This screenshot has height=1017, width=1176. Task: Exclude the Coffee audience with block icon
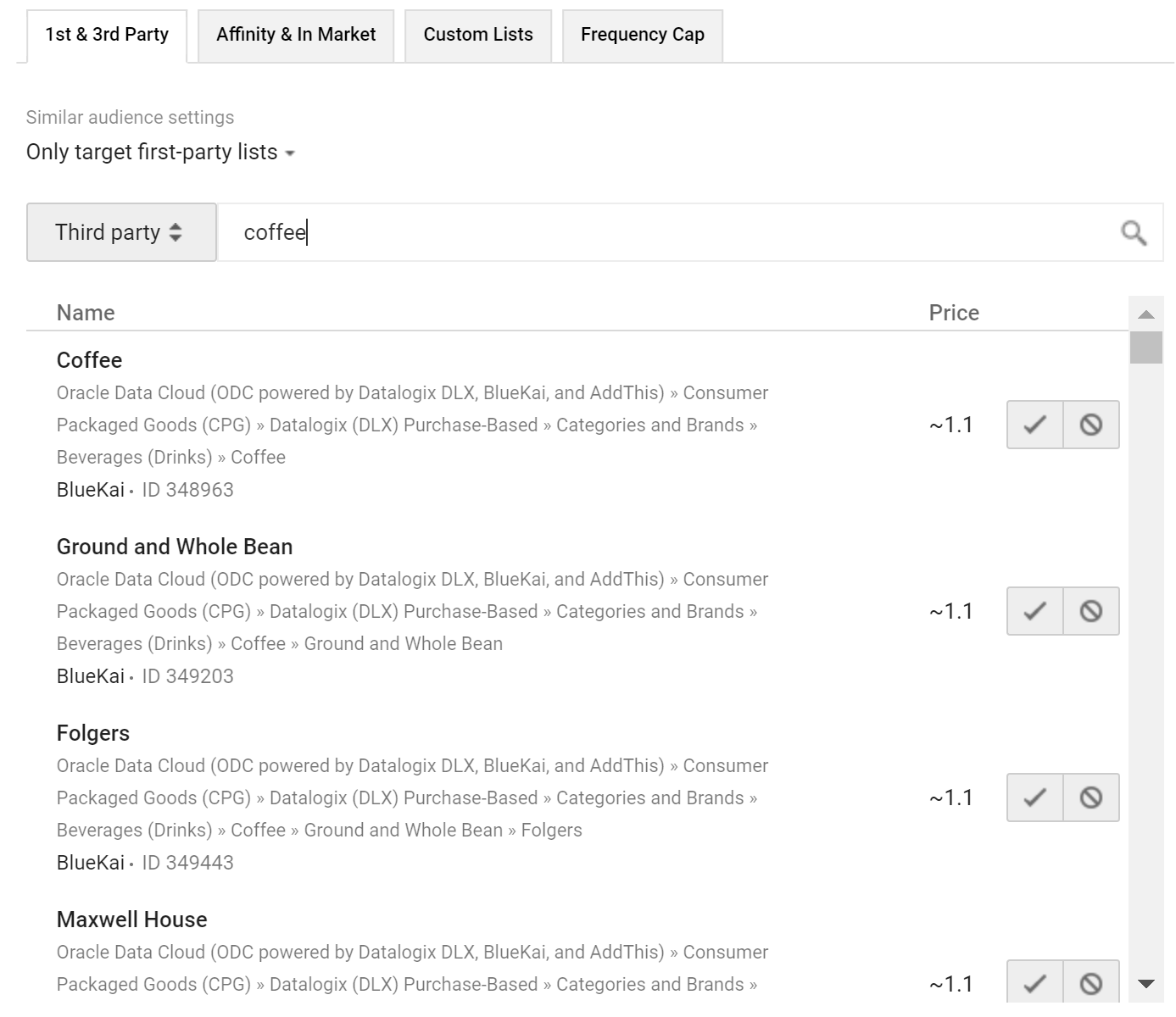(x=1091, y=425)
